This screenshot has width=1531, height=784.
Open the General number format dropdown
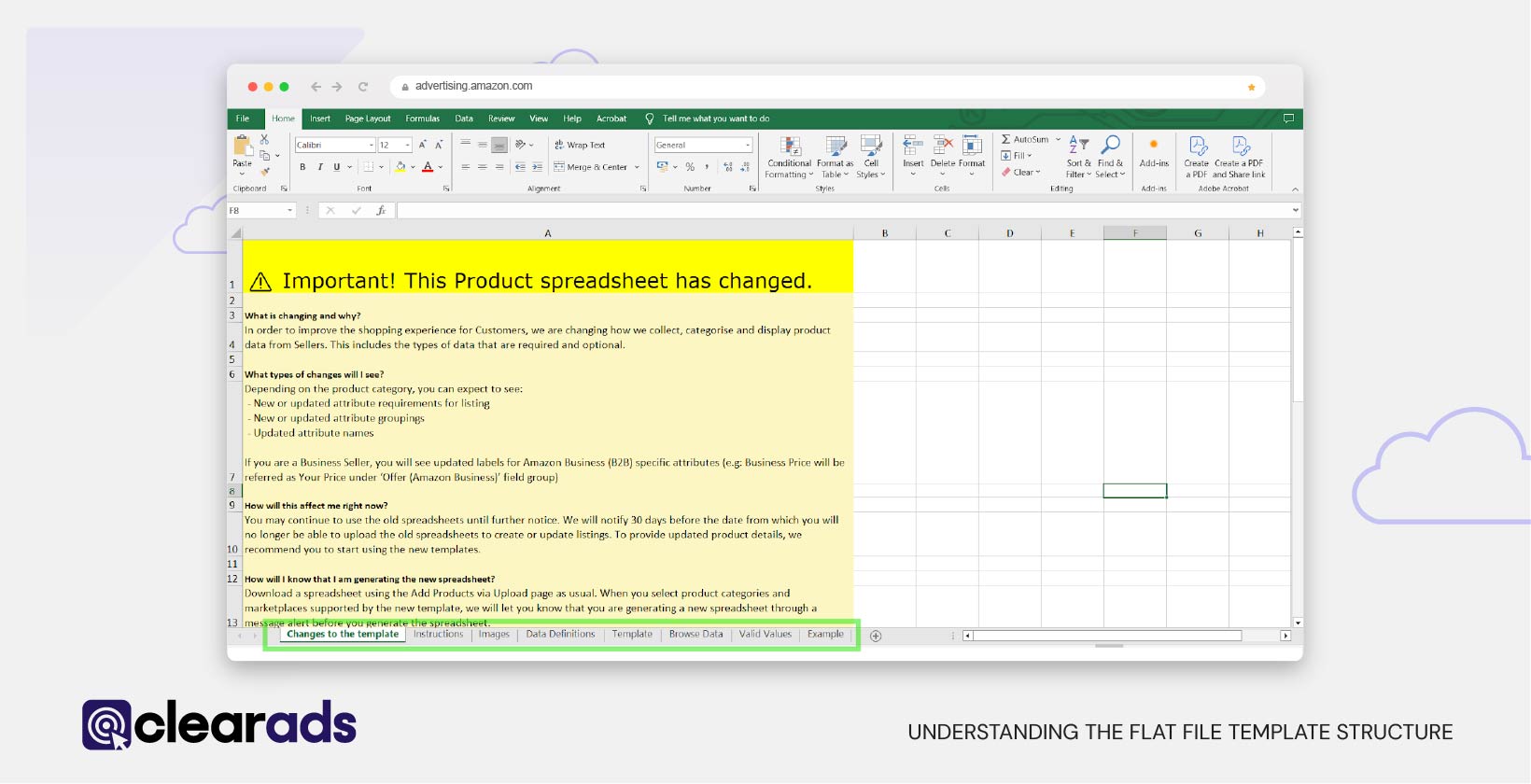click(748, 145)
